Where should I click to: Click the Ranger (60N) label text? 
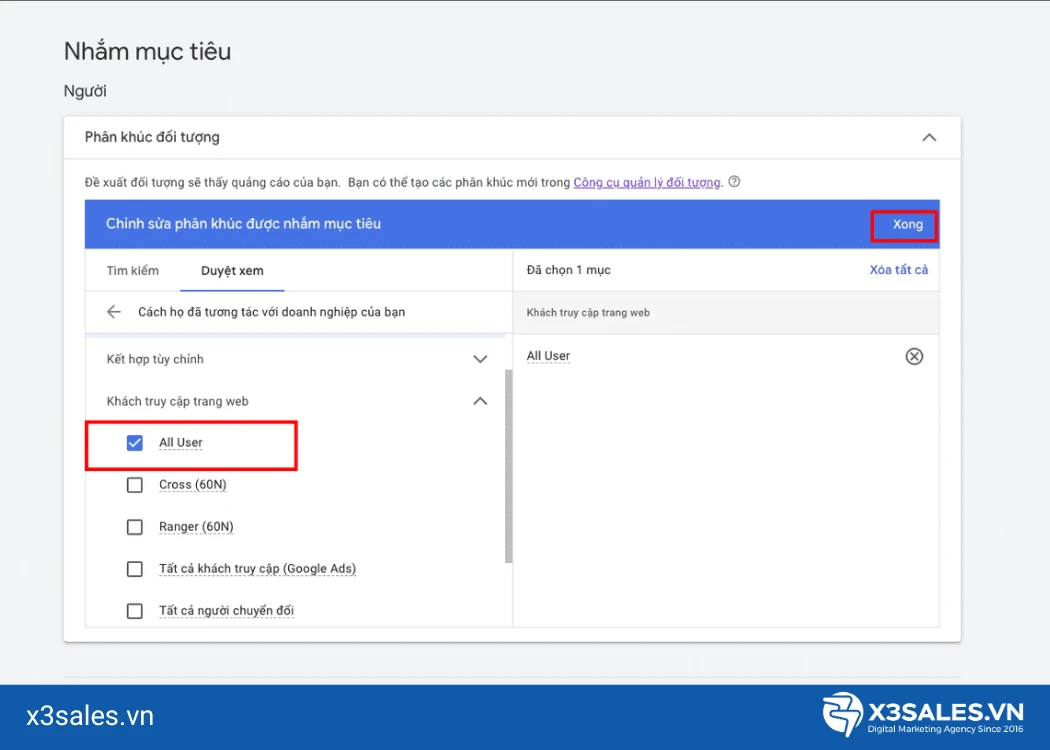point(196,527)
